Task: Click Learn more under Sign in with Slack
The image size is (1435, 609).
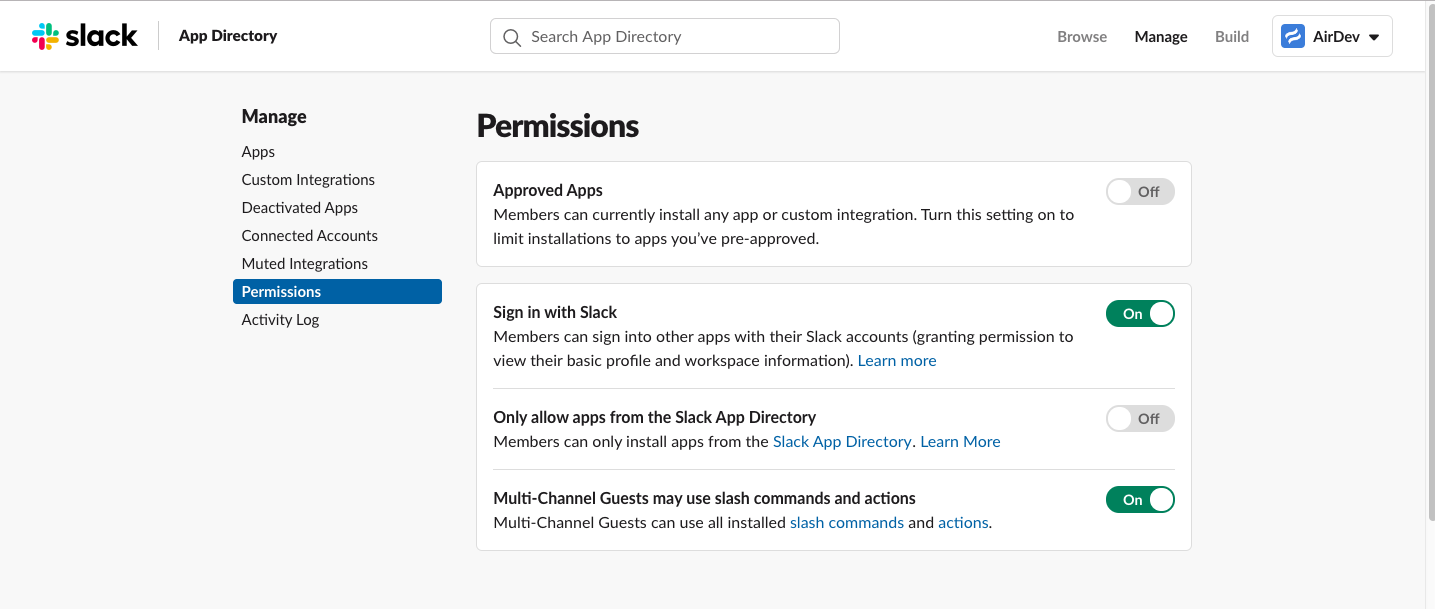Action: (x=896, y=361)
